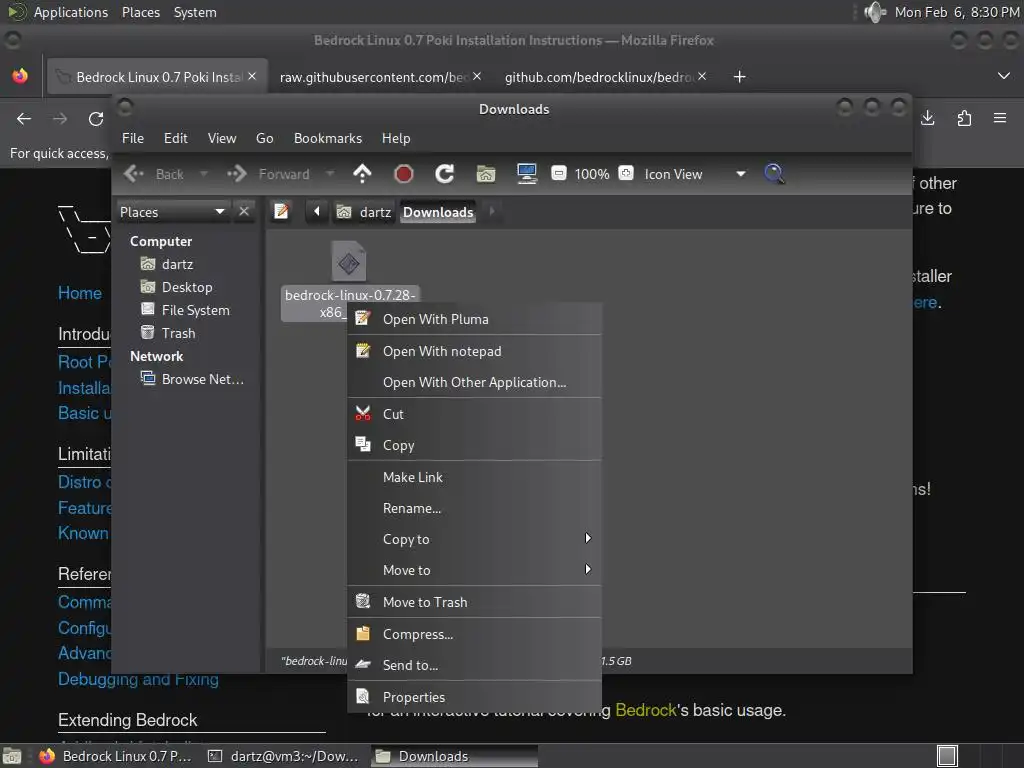Click the Up directory arrow in Caja toolbar

[362, 174]
